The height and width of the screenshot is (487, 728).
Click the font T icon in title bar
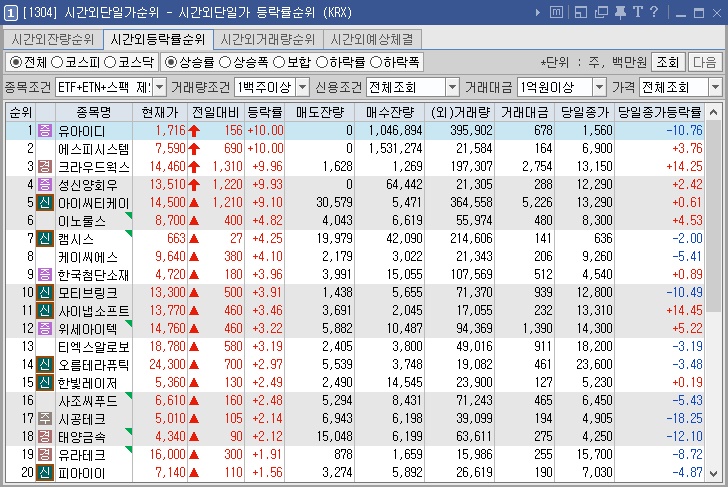[638, 12]
